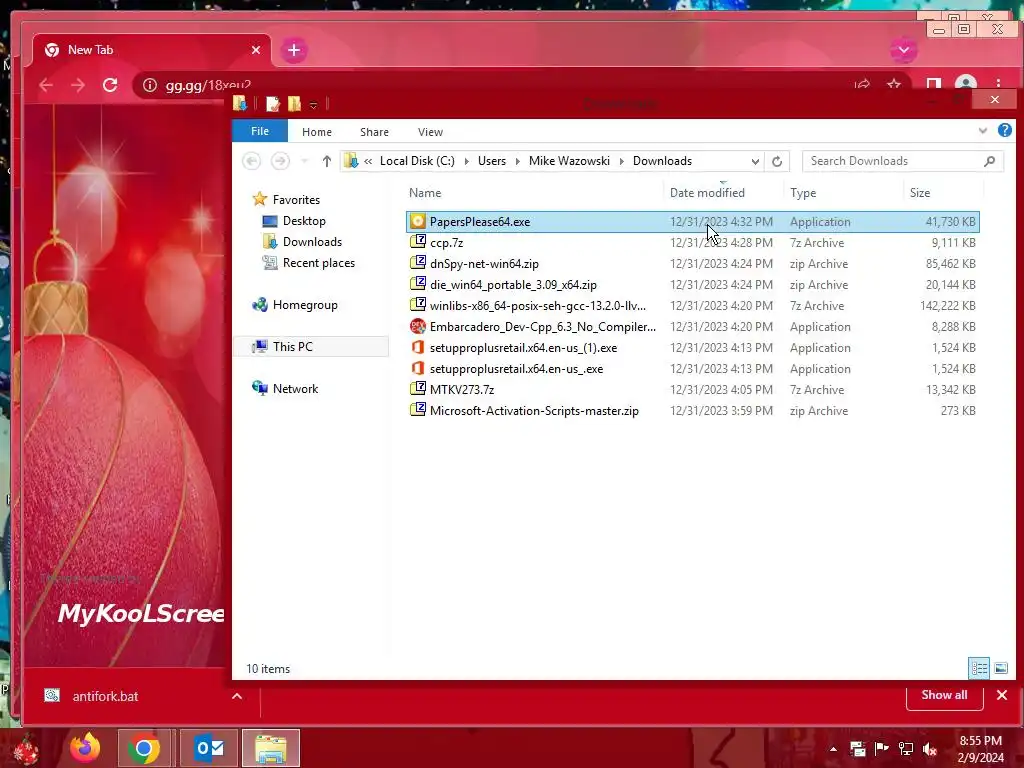
Task: Open Network in the navigation pane
Action: click(295, 389)
